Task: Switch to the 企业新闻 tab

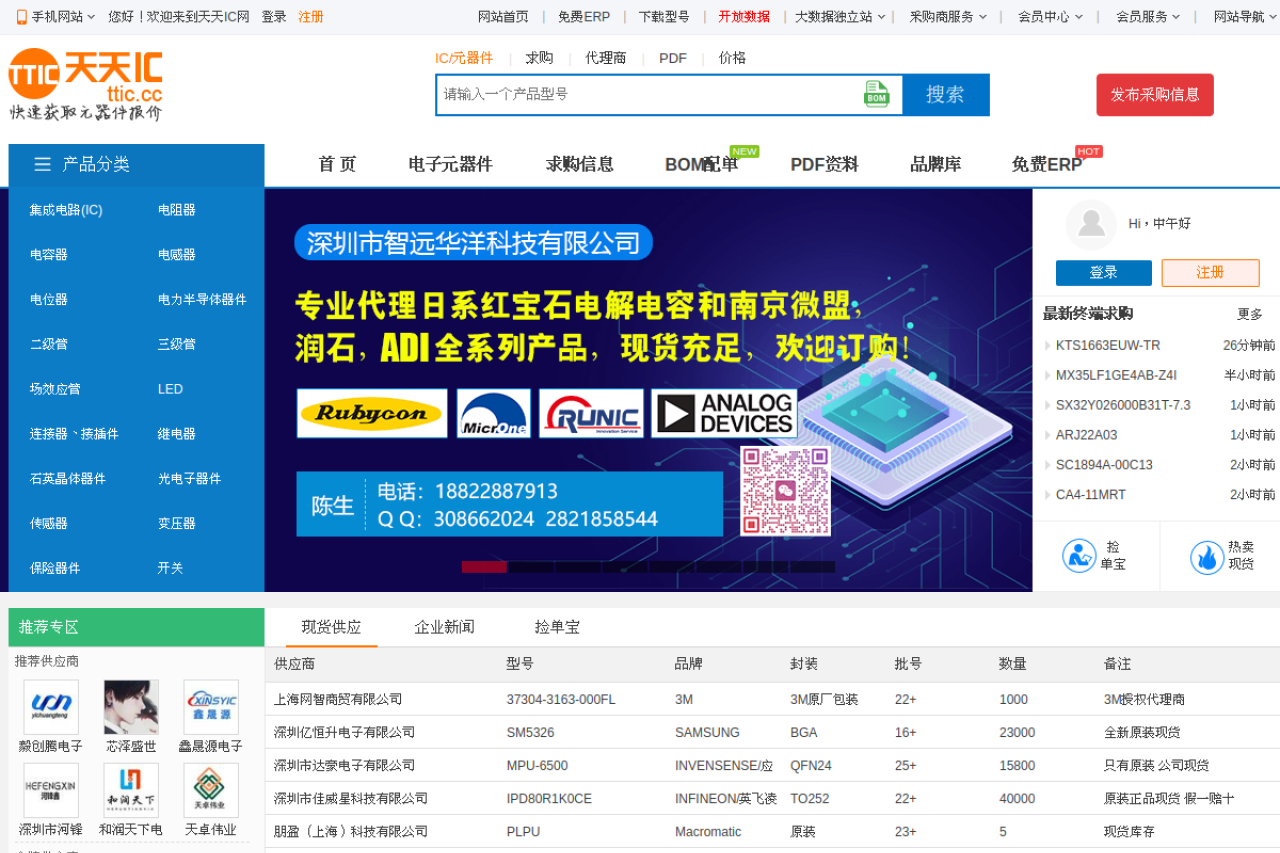Action: coord(444,627)
